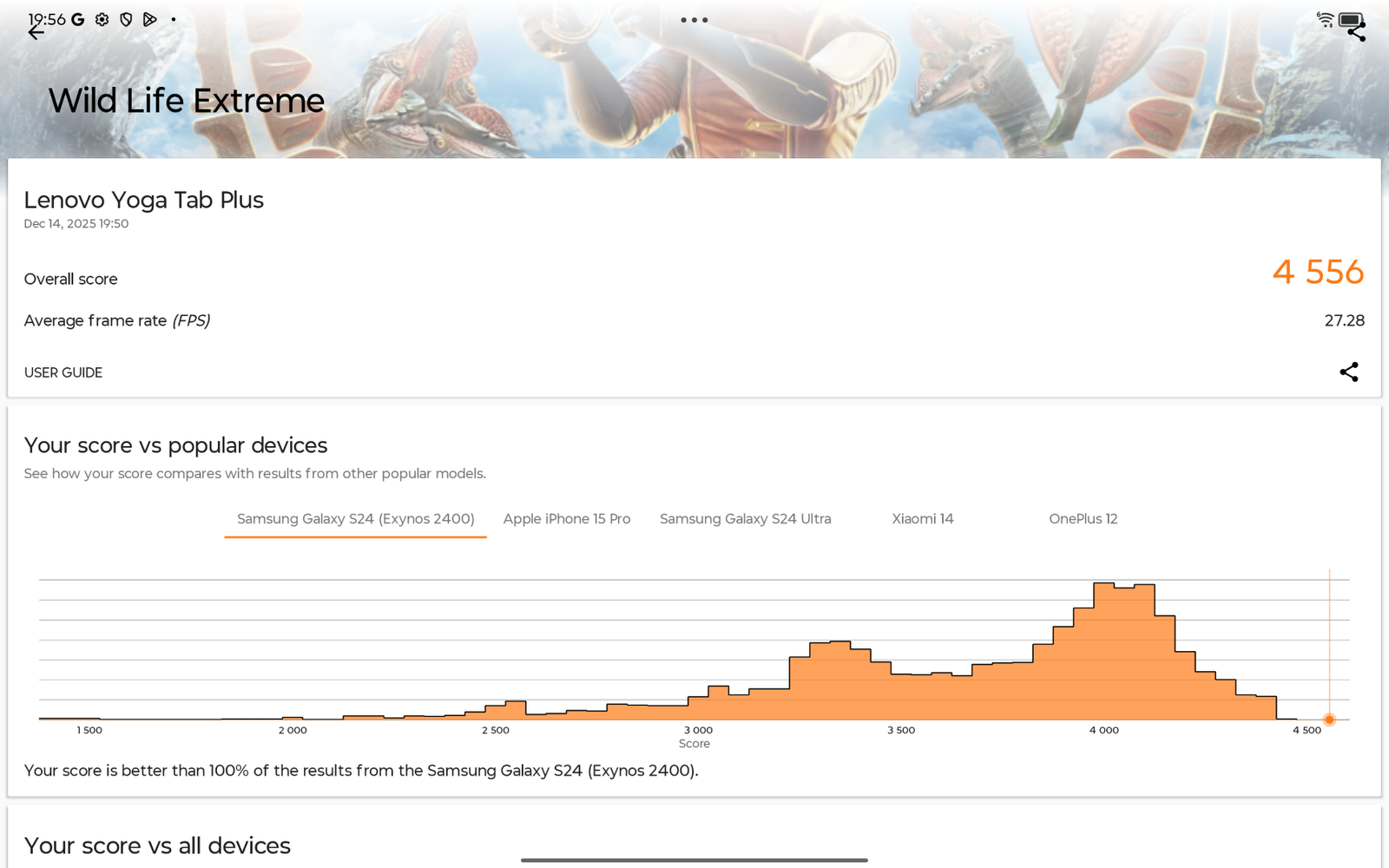1389x868 pixels.
Task: Tap the 'Your score vs all devices' heading
Action: point(157,845)
